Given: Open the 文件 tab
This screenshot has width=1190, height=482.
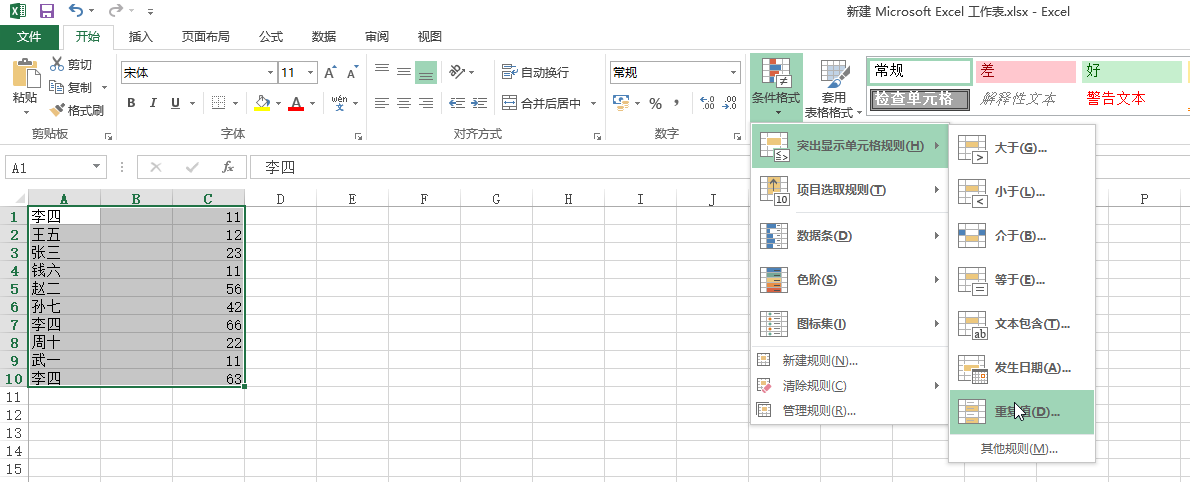Looking at the screenshot, I should [29, 36].
